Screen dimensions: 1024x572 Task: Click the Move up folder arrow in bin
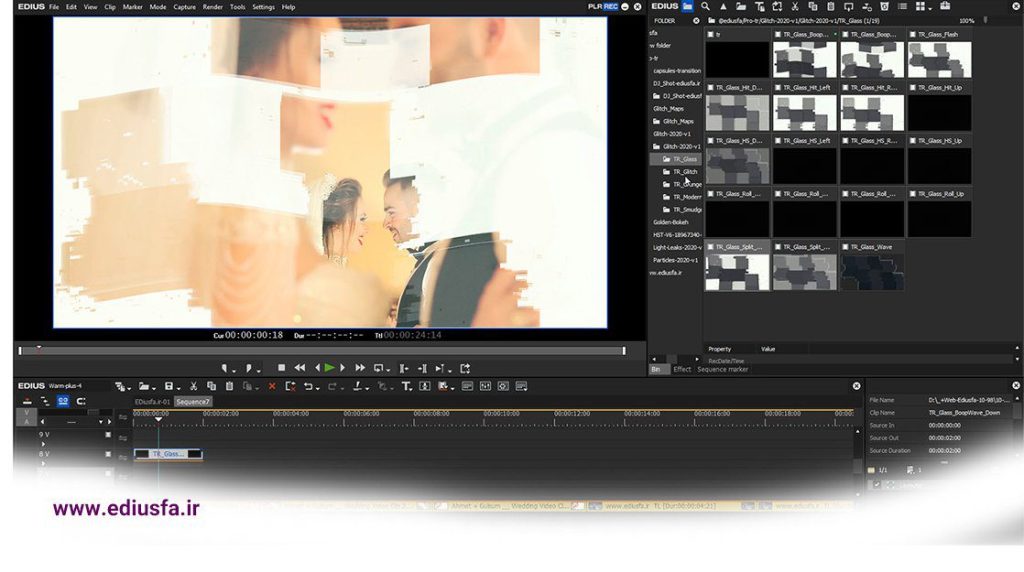pos(723,7)
